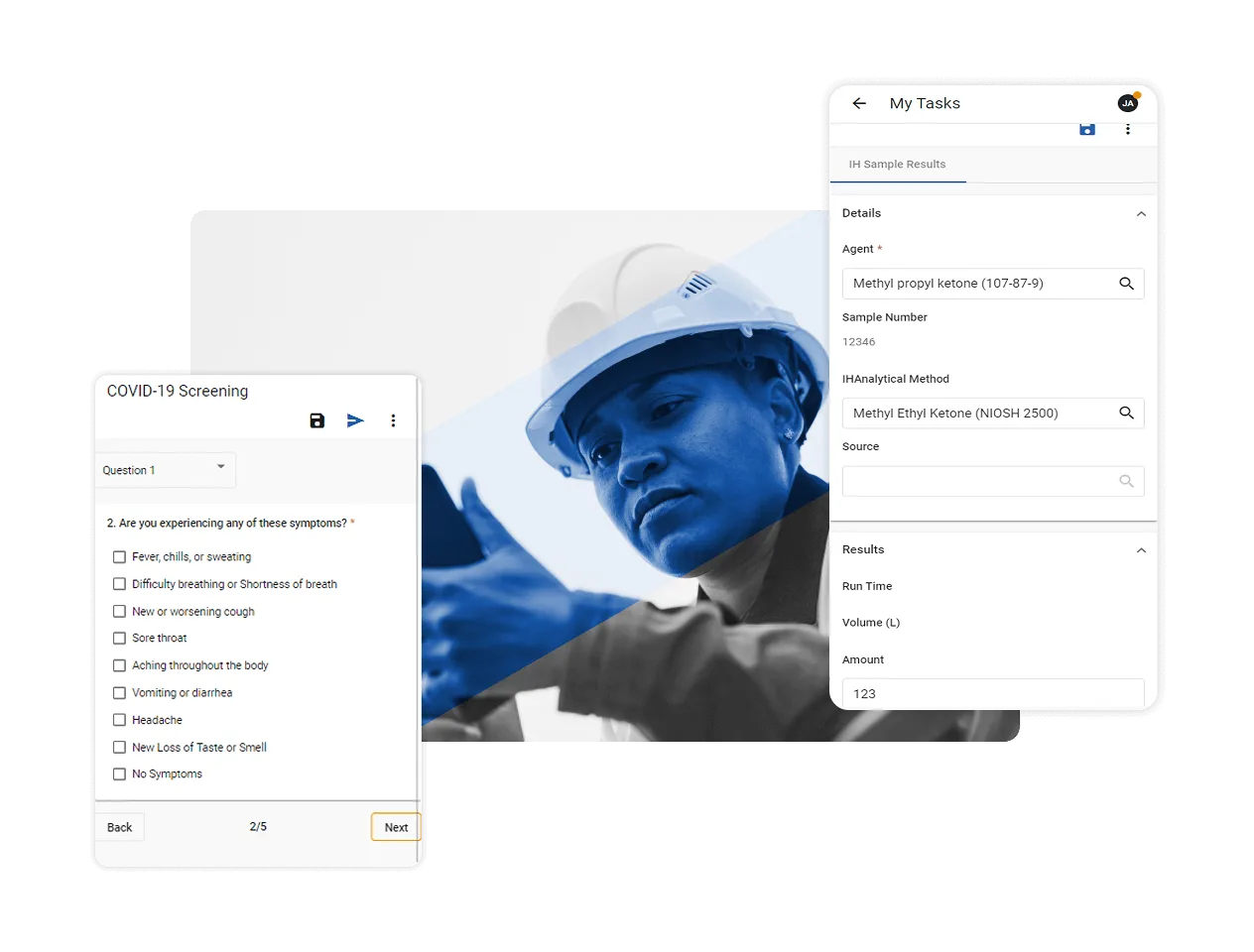Check the Sore throat option
The image size is (1254, 952).
tap(119, 638)
